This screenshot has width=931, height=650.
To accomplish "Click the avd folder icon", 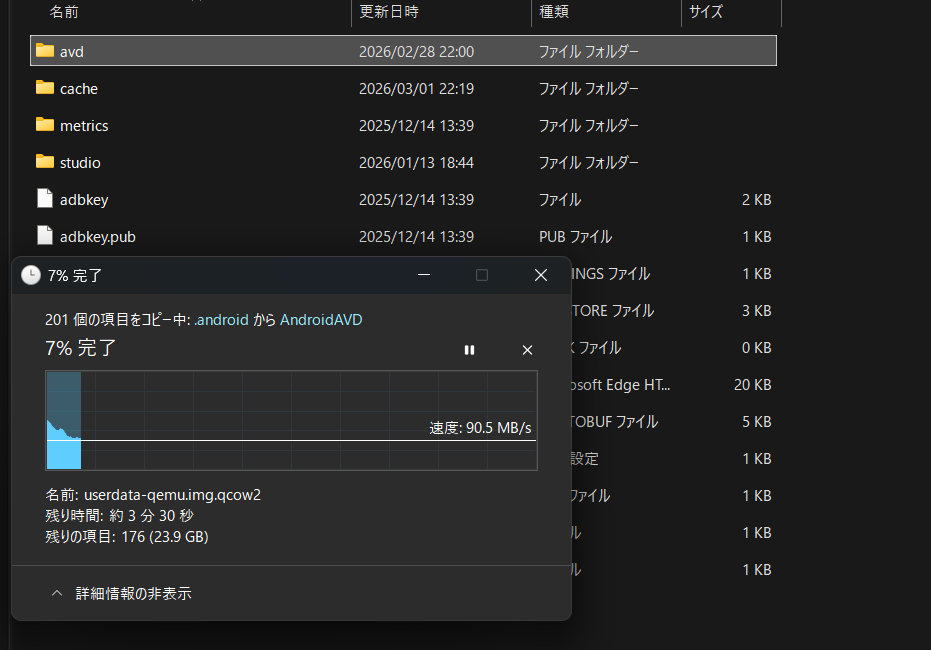I will [44, 51].
